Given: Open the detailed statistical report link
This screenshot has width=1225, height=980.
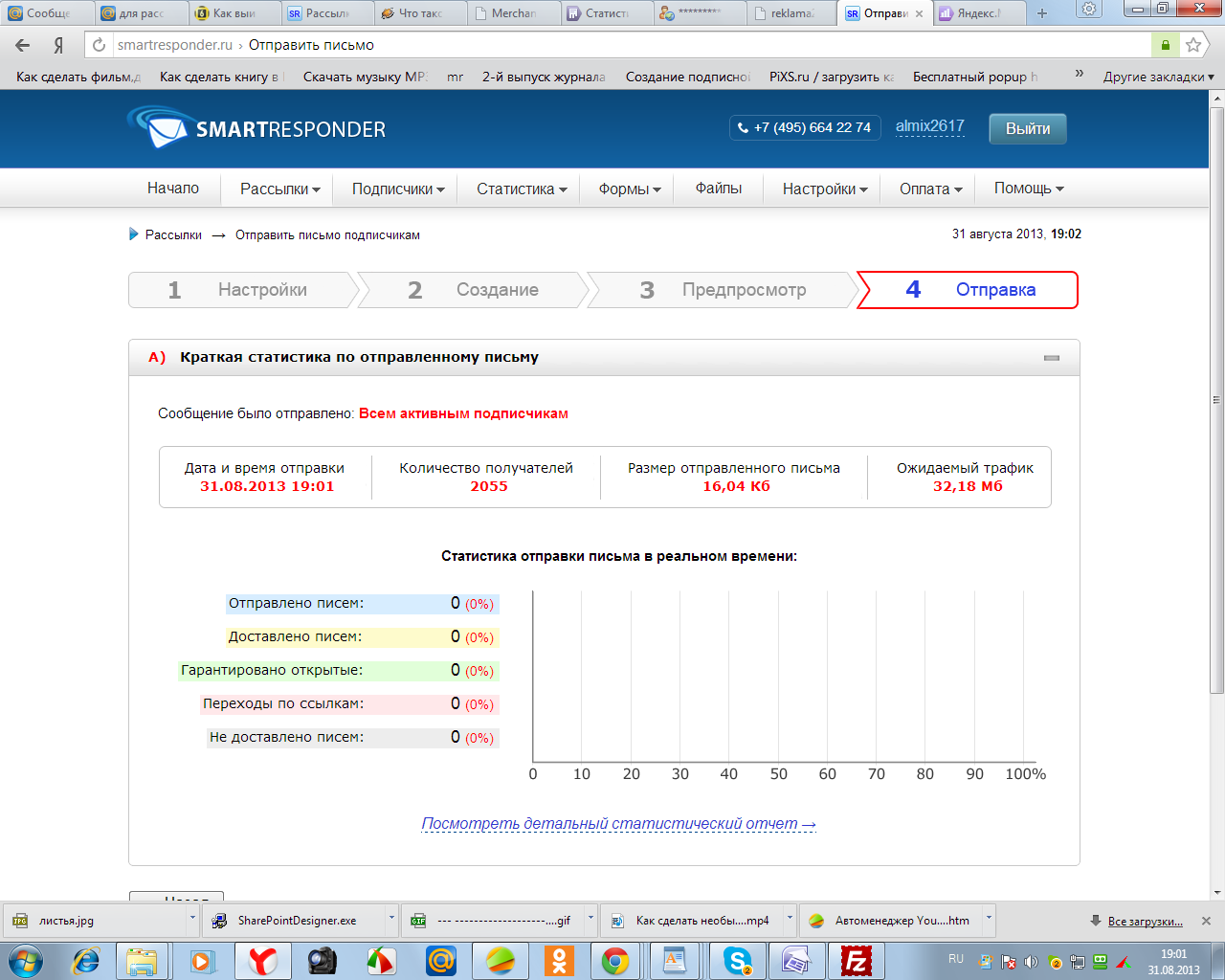Looking at the screenshot, I should [x=618, y=824].
